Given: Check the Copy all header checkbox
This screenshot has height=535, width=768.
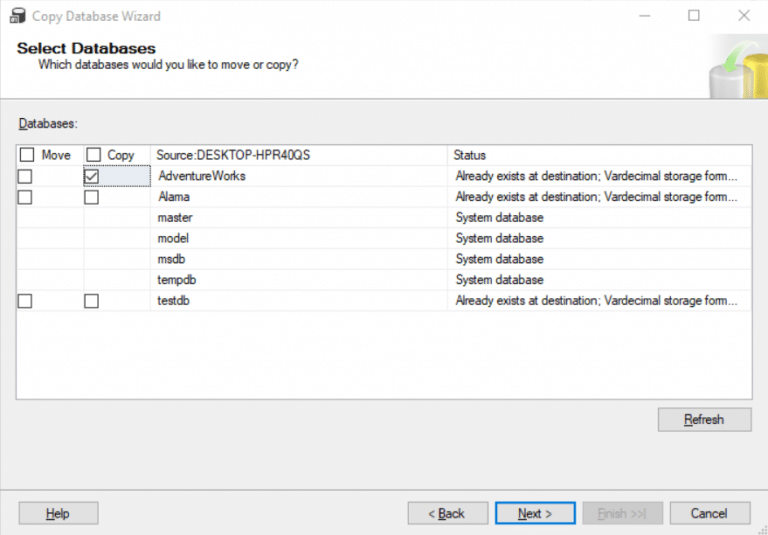Looking at the screenshot, I should [x=94, y=155].
